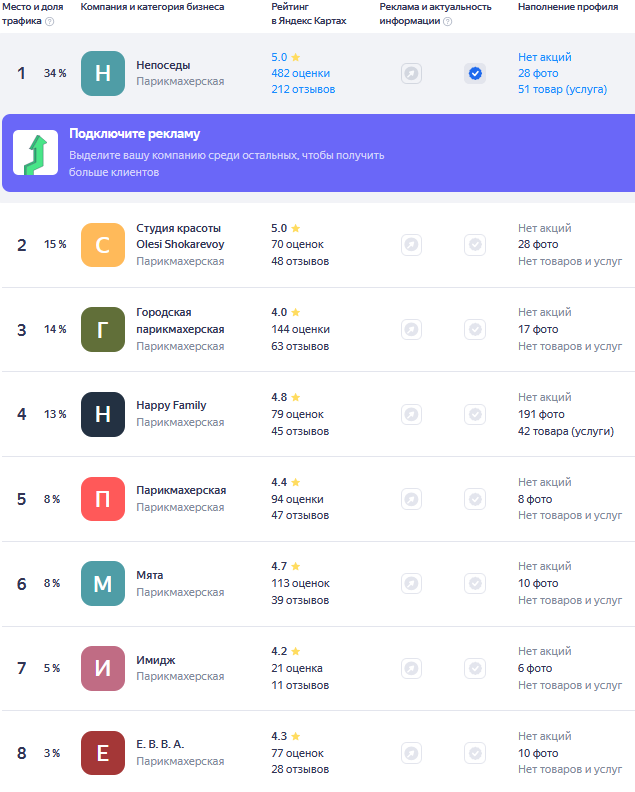The image size is (635, 792).
Task: Click 'Нет акций' link in Непоседы row
Action: 545,57
